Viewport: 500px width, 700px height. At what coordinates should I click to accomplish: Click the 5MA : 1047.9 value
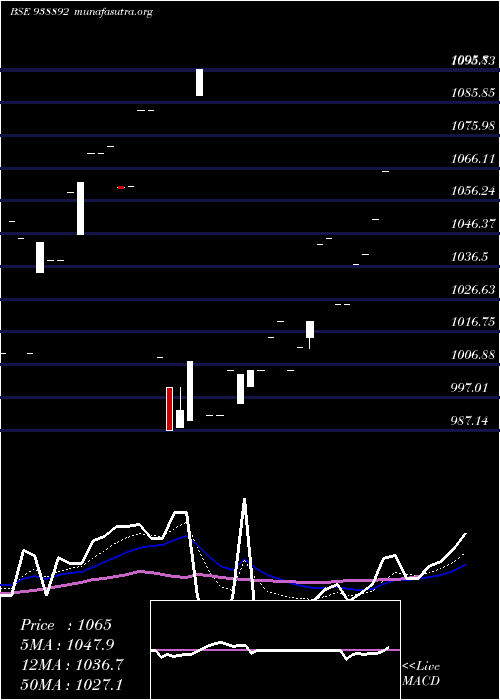click(67, 645)
